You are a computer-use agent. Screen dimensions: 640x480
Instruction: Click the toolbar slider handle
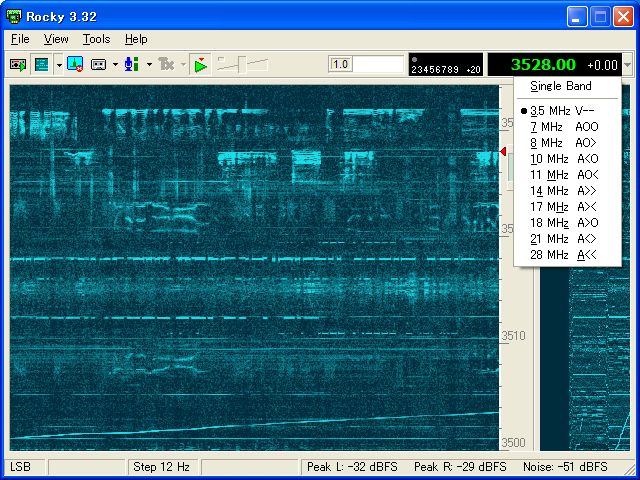(242, 64)
